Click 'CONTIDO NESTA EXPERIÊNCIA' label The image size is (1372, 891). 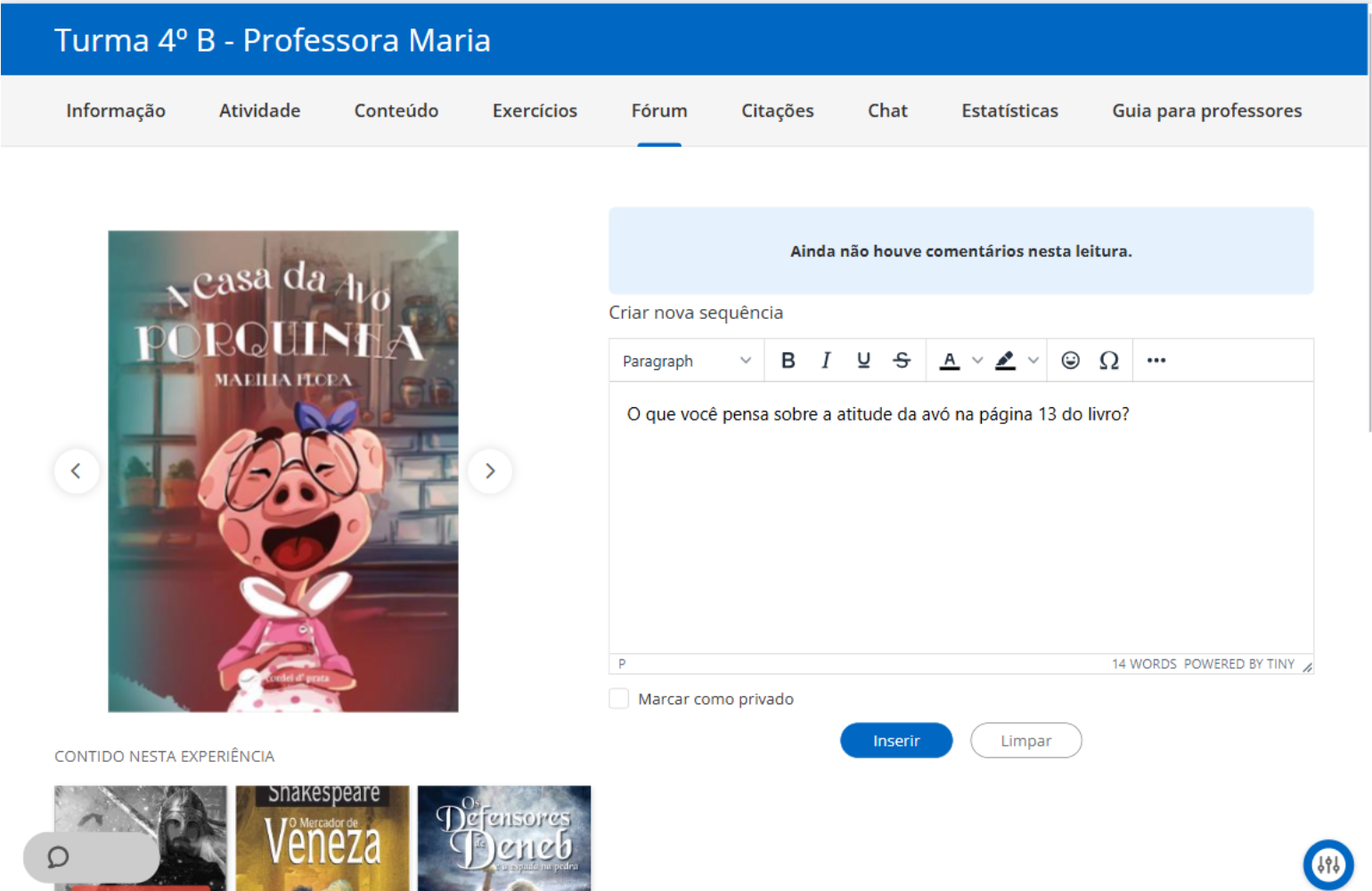[x=165, y=756]
